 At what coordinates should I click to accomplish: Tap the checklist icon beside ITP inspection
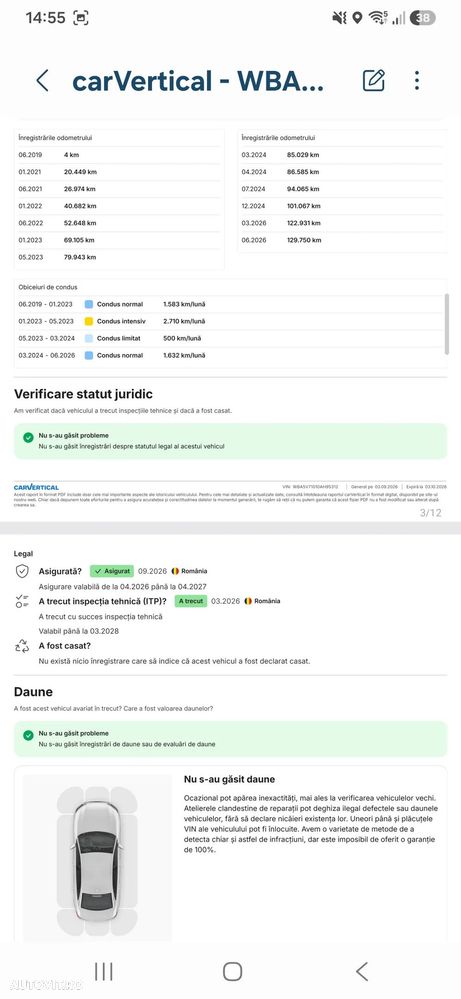[x=22, y=601]
